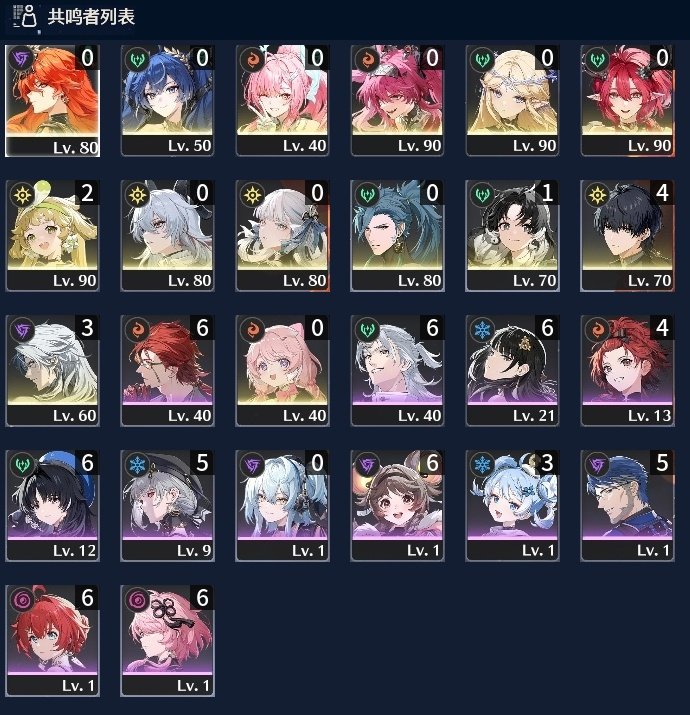Viewport: 690px width, 715px height.
Task: Click the purple Electro icon on the Lv. 80 card
Action: pos(21,59)
